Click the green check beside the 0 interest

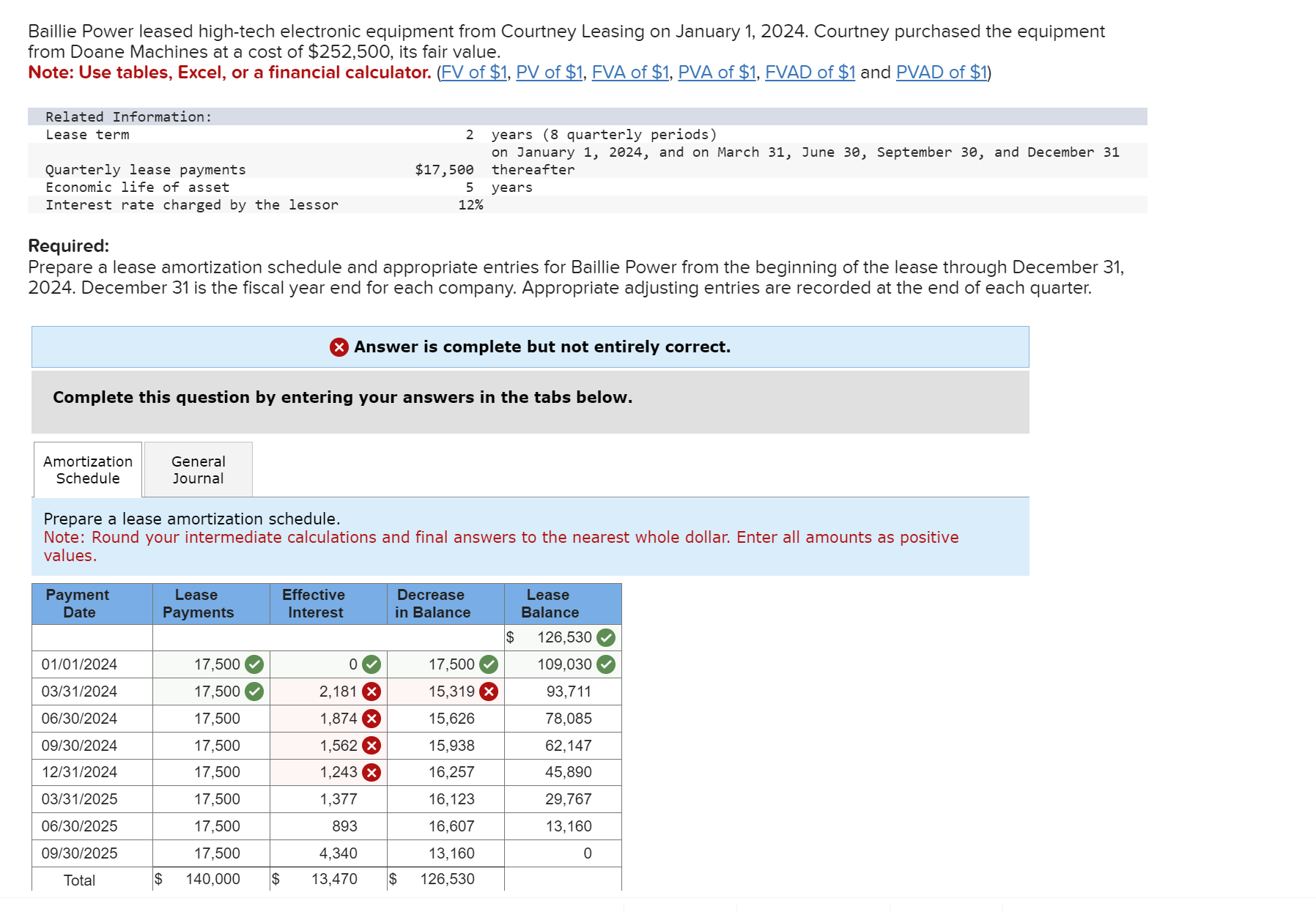pos(371,664)
